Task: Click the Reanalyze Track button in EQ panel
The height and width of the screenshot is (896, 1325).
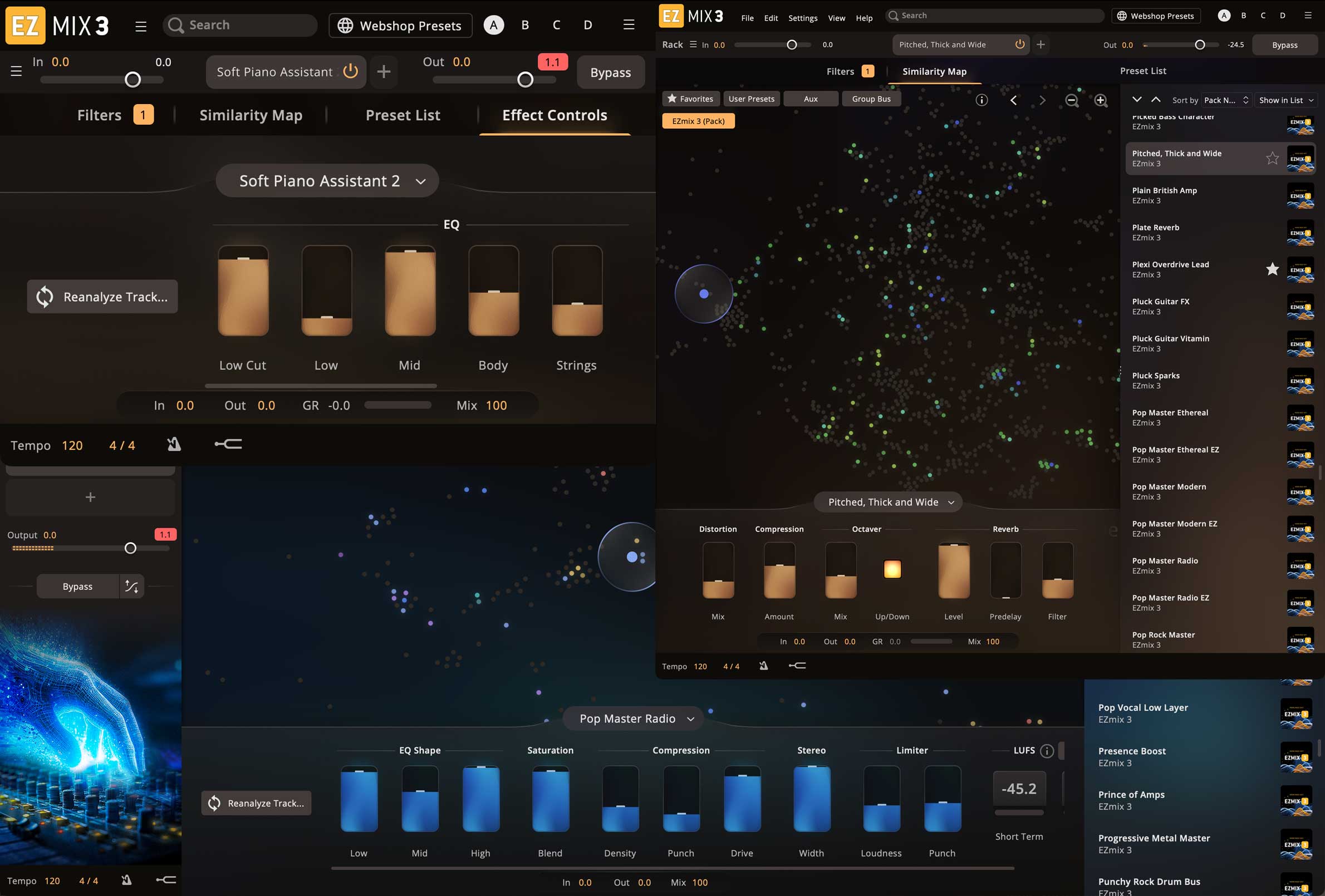Action: pos(102,297)
